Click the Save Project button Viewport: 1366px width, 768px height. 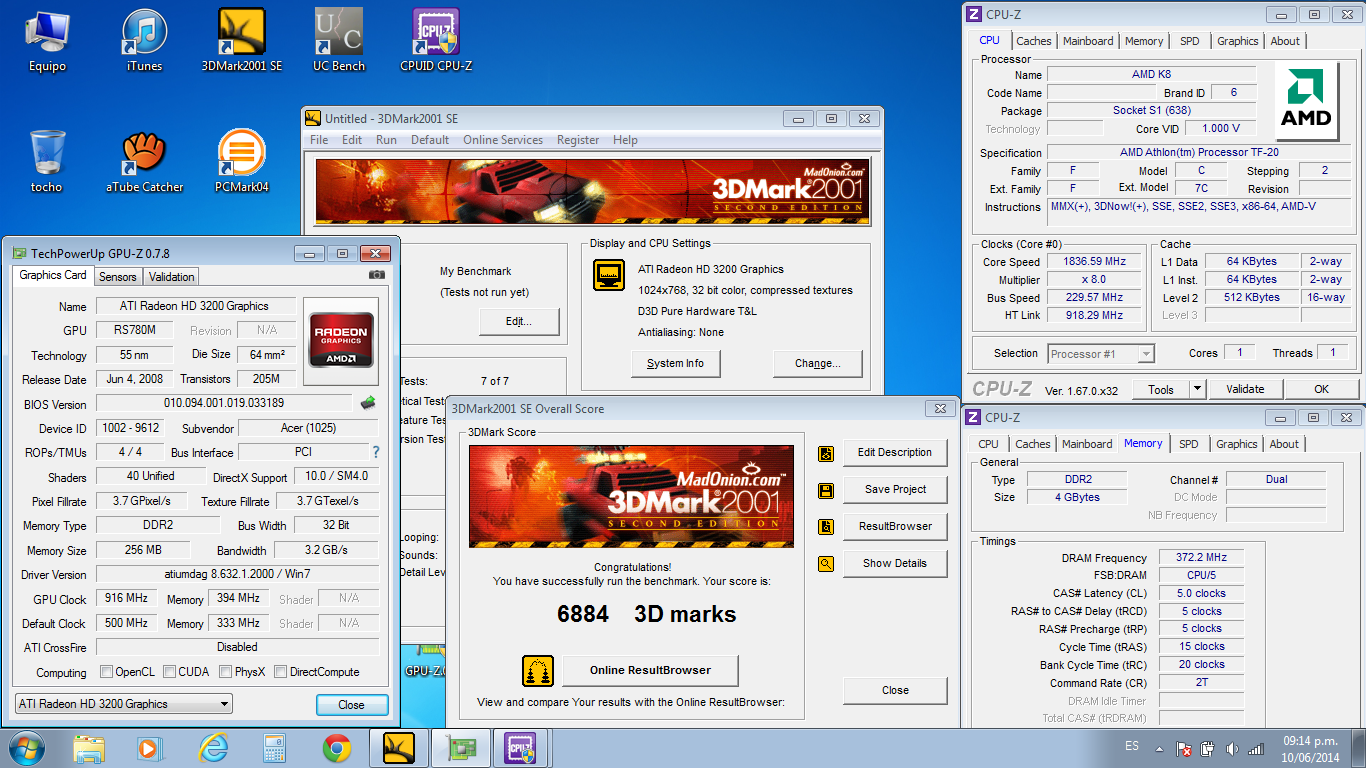(x=895, y=489)
